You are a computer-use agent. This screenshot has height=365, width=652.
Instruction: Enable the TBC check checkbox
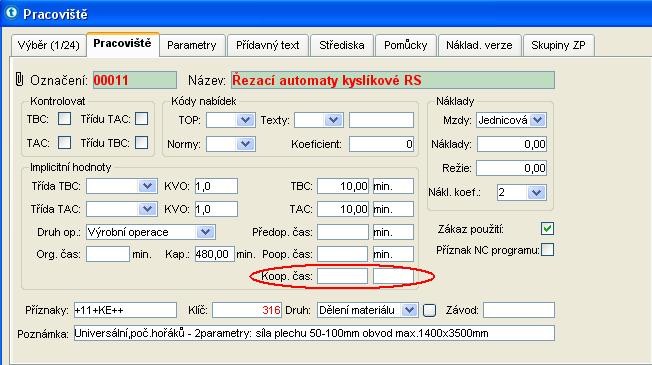64,119
